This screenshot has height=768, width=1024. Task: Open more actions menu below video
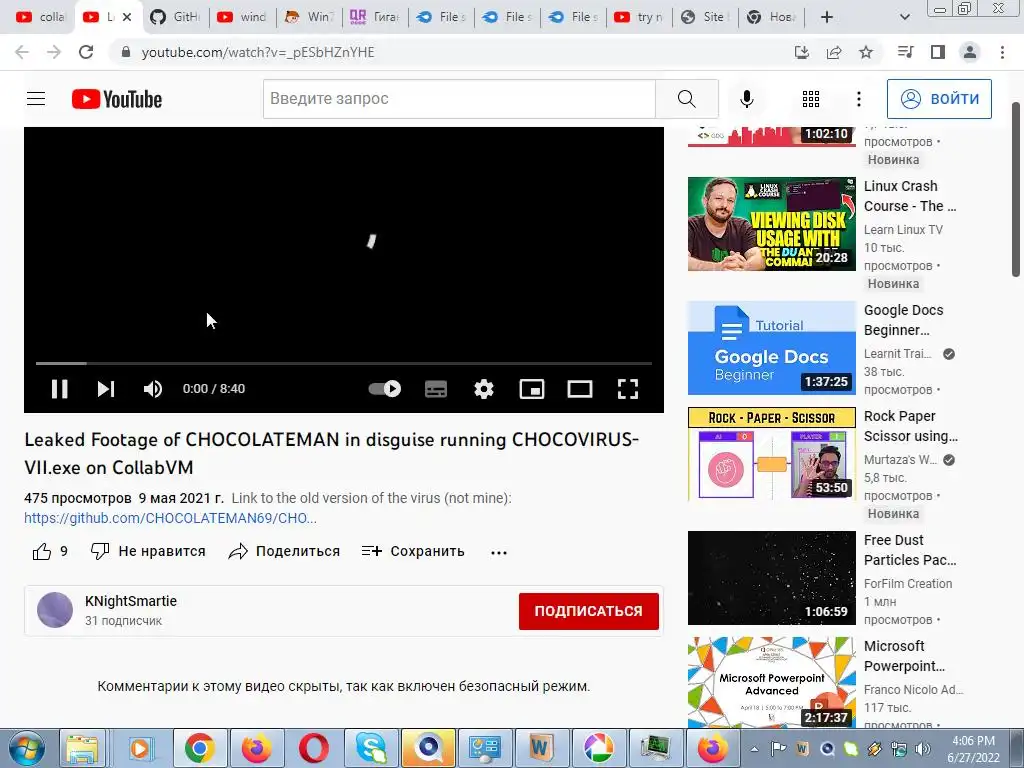pos(498,552)
